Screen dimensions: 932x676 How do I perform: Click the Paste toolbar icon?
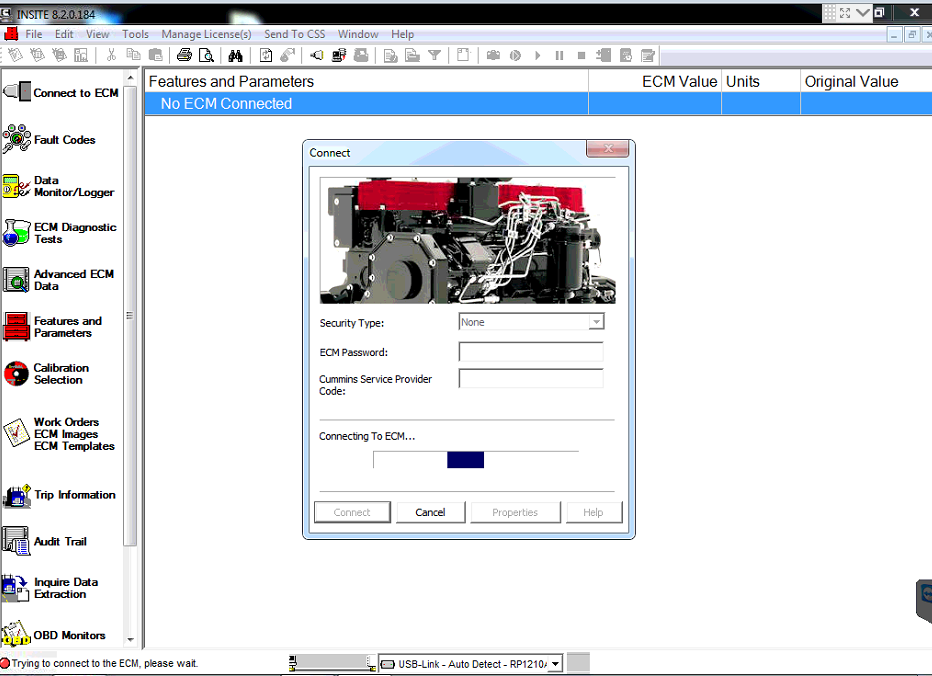(155, 55)
